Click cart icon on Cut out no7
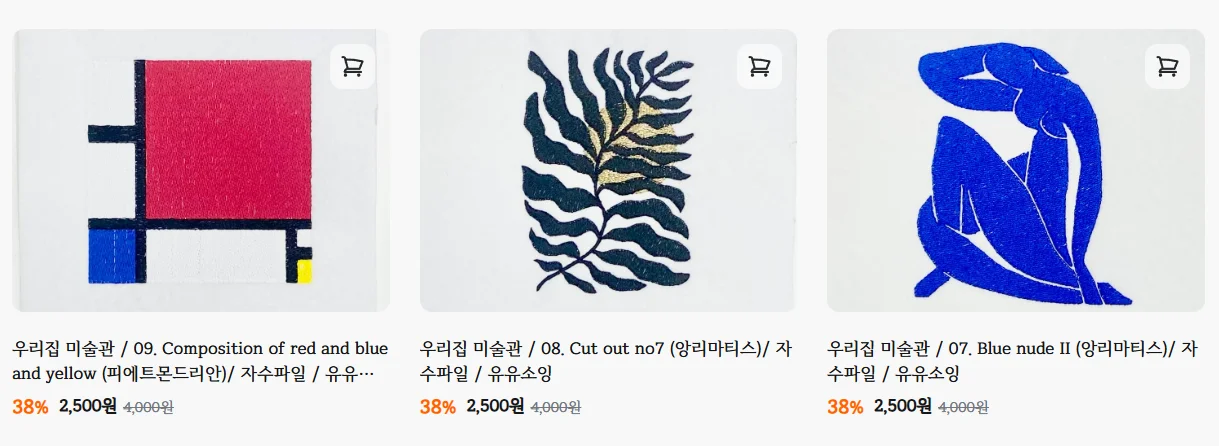Image resolution: width=1219 pixels, height=446 pixels. point(759,67)
